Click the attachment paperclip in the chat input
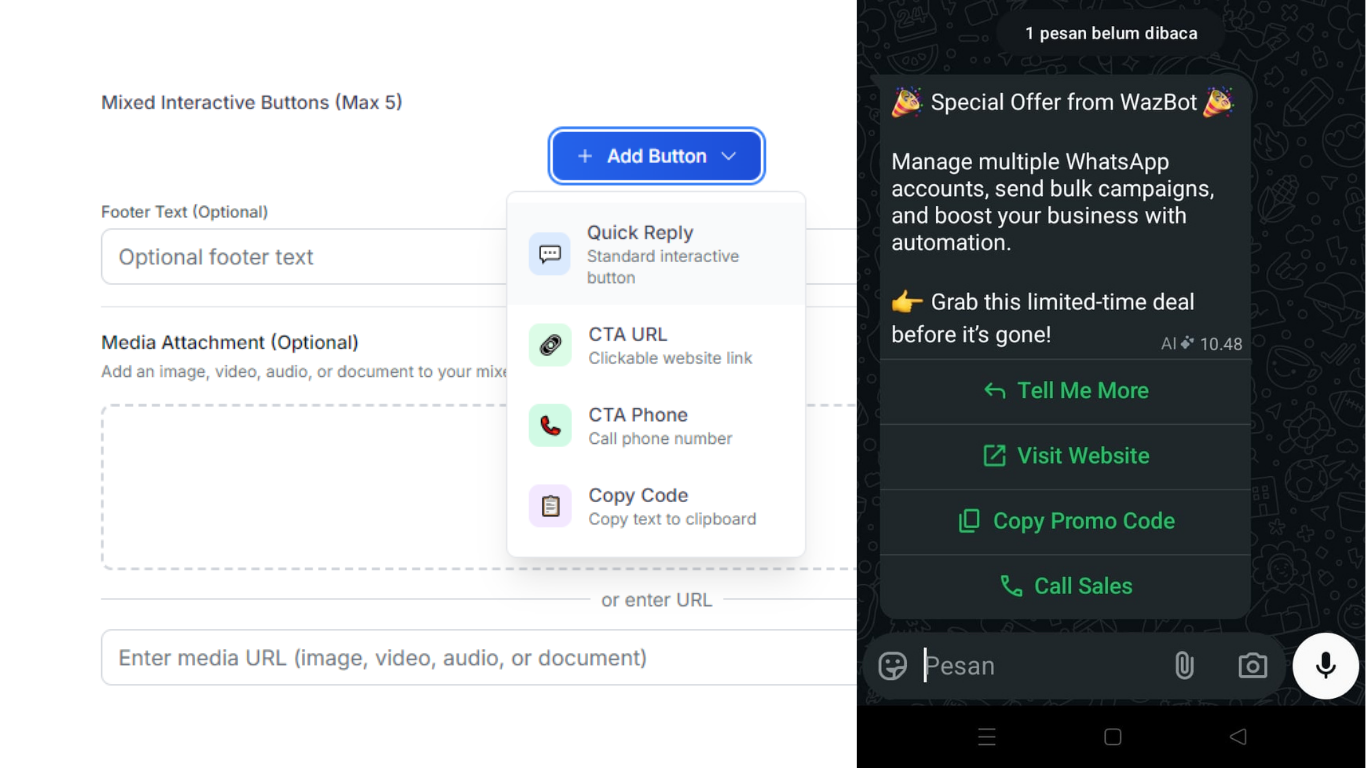This screenshot has width=1366, height=768. pos(1184,665)
